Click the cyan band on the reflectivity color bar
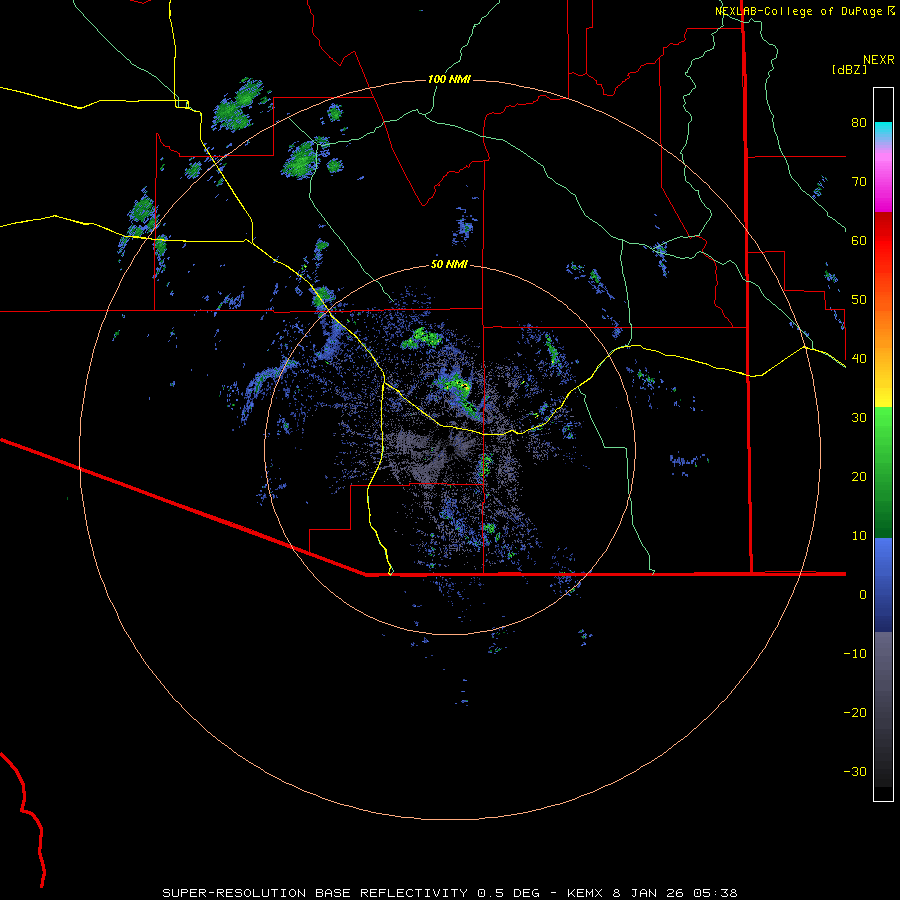900x900 pixels. [883, 131]
